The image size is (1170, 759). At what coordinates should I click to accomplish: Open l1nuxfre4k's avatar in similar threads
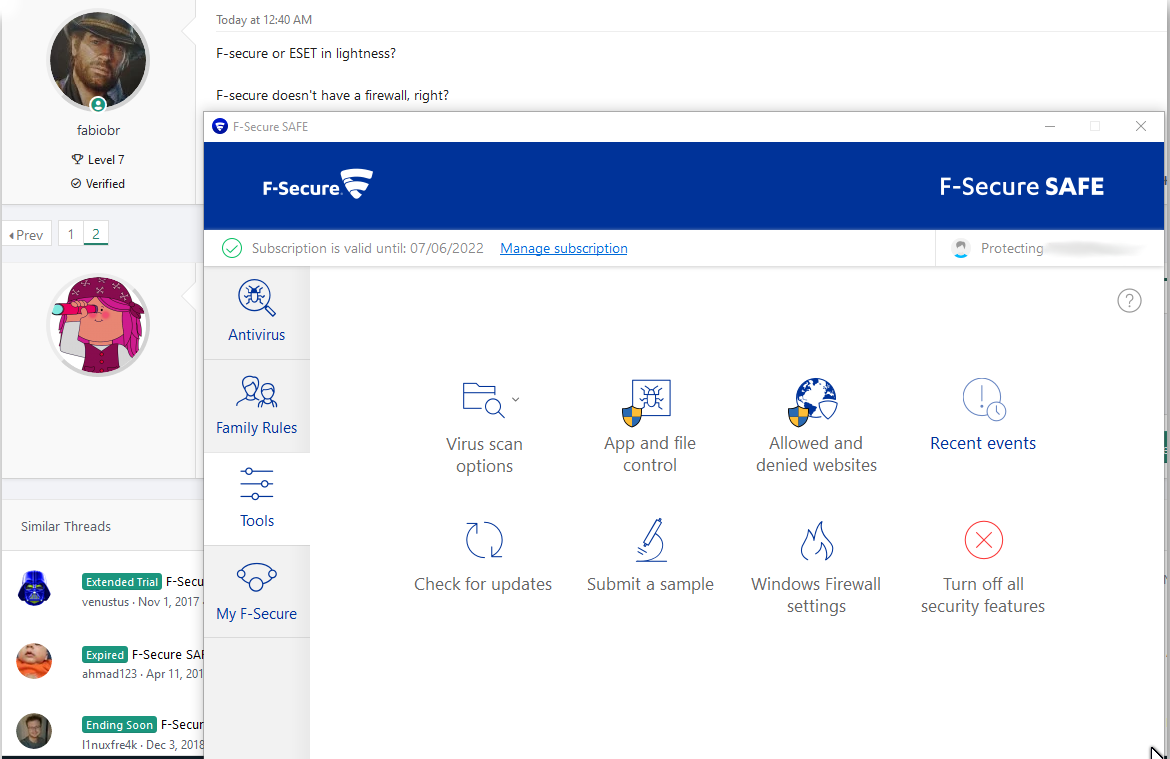coord(34,731)
